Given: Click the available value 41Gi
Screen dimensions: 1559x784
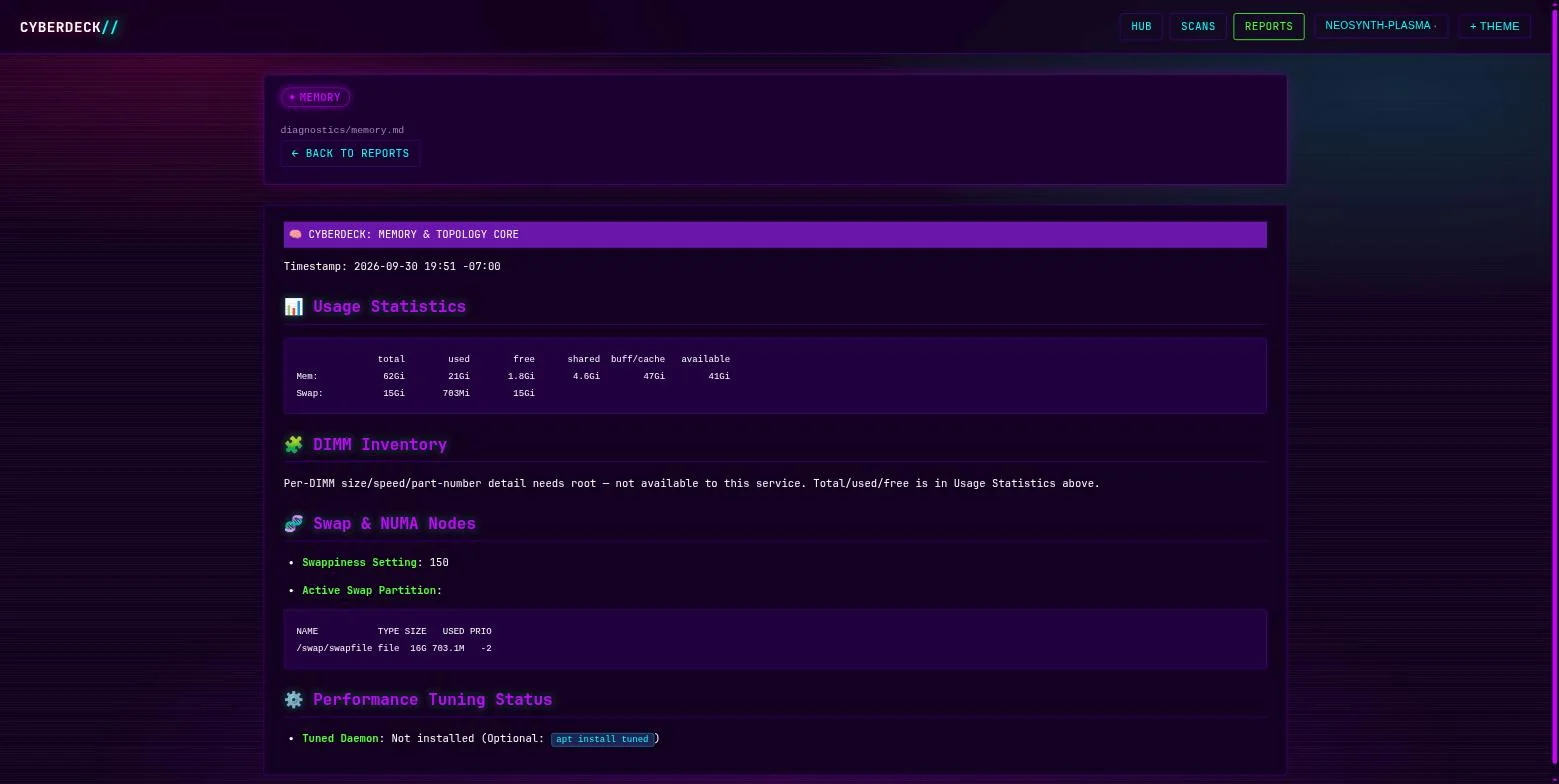Looking at the screenshot, I should (719, 376).
